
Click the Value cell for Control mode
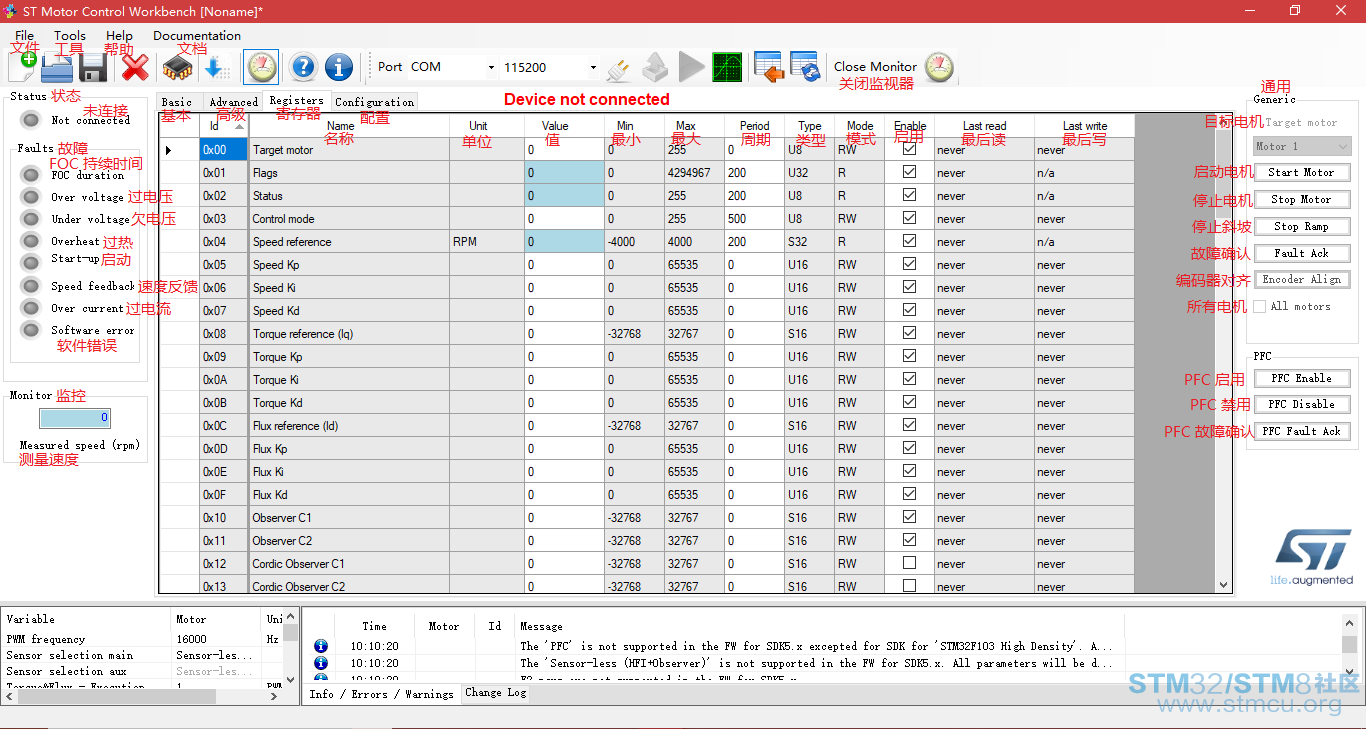[x=564, y=218]
